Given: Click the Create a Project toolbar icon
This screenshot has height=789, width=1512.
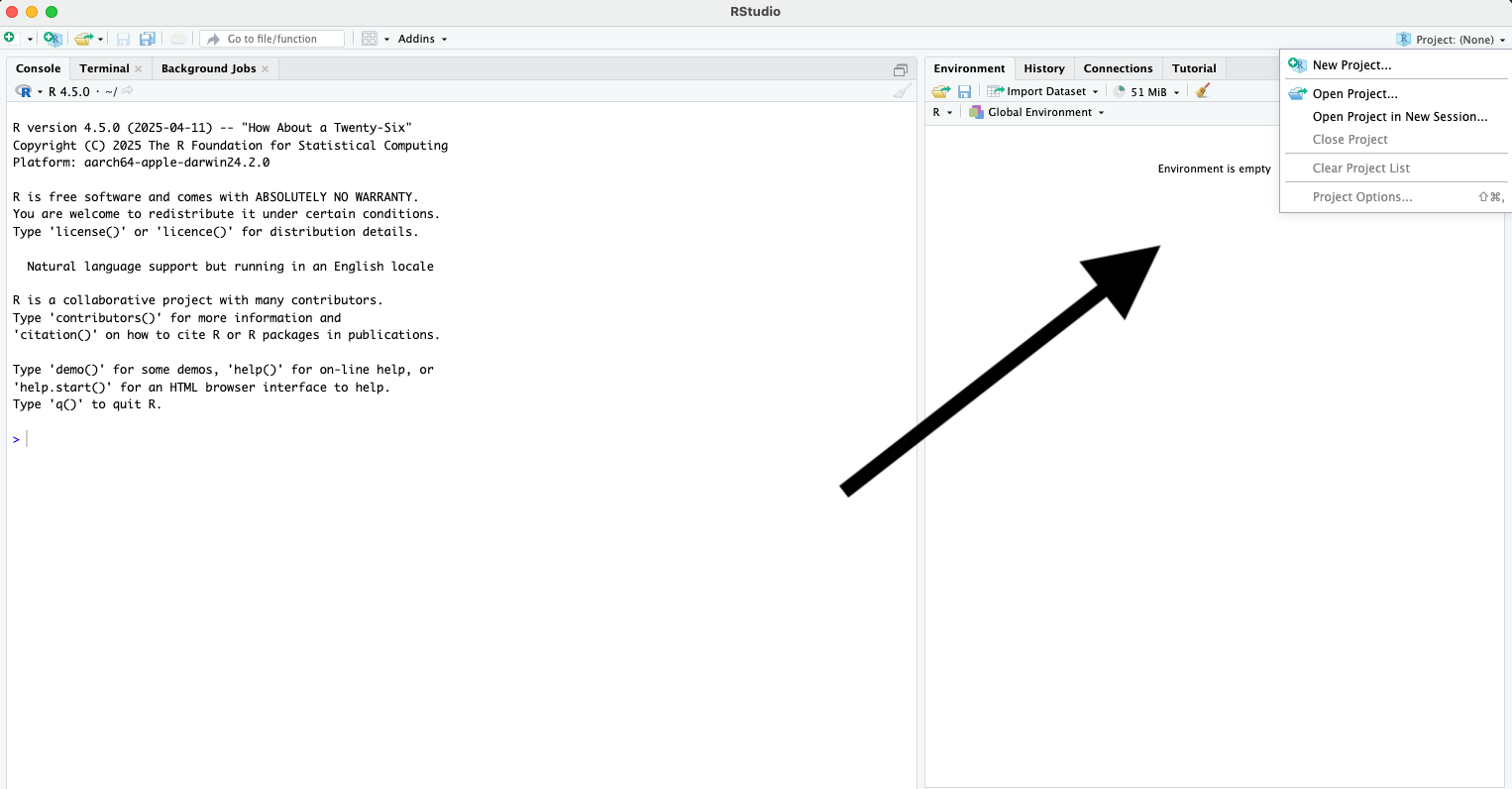Looking at the screenshot, I should point(53,39).
